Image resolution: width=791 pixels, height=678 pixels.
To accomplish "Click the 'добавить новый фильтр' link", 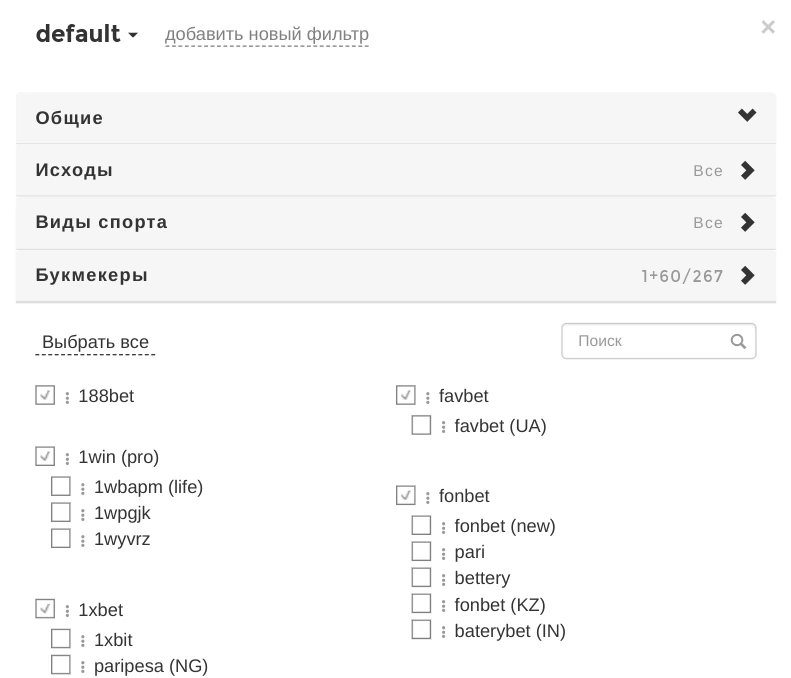I will point(267,35).
